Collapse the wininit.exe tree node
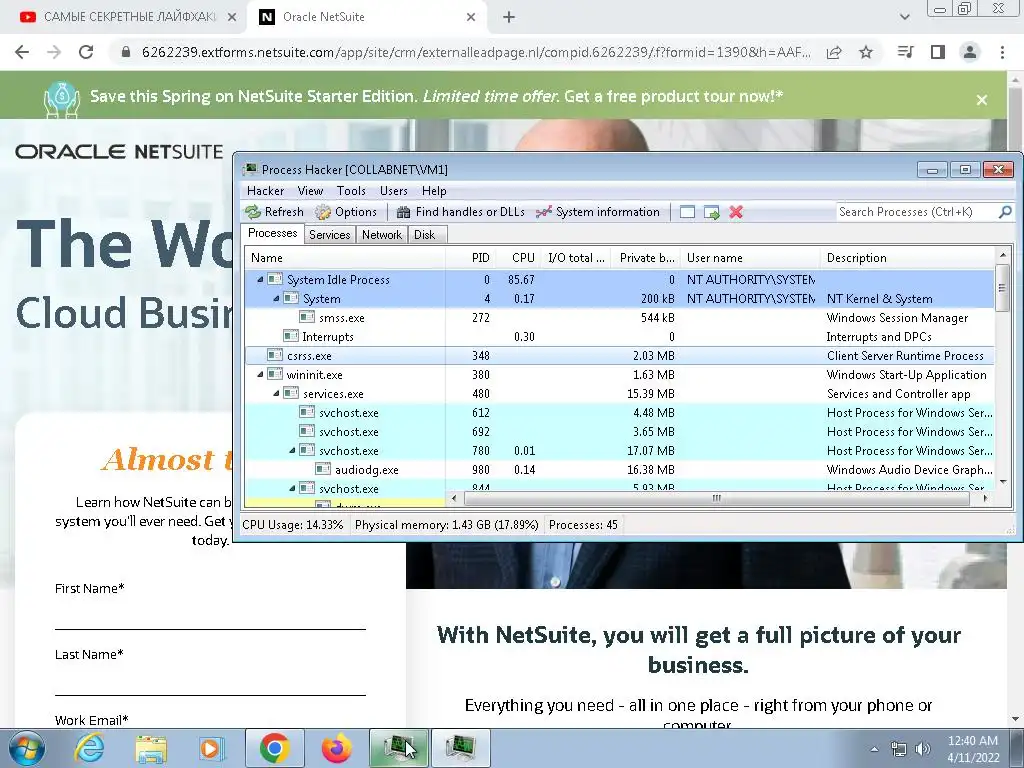The image size is (1024, 768). (261, 374)
